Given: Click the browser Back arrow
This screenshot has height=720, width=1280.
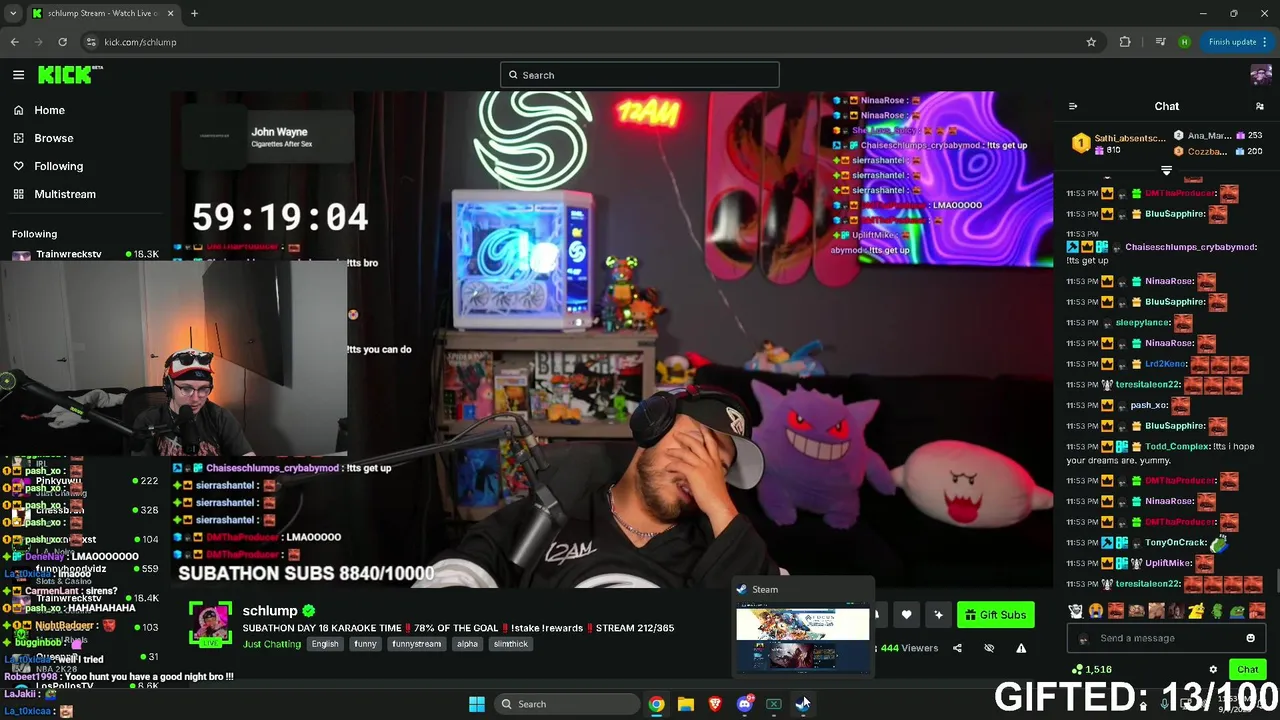Looking at the screenshot, I should coord(15,42).
